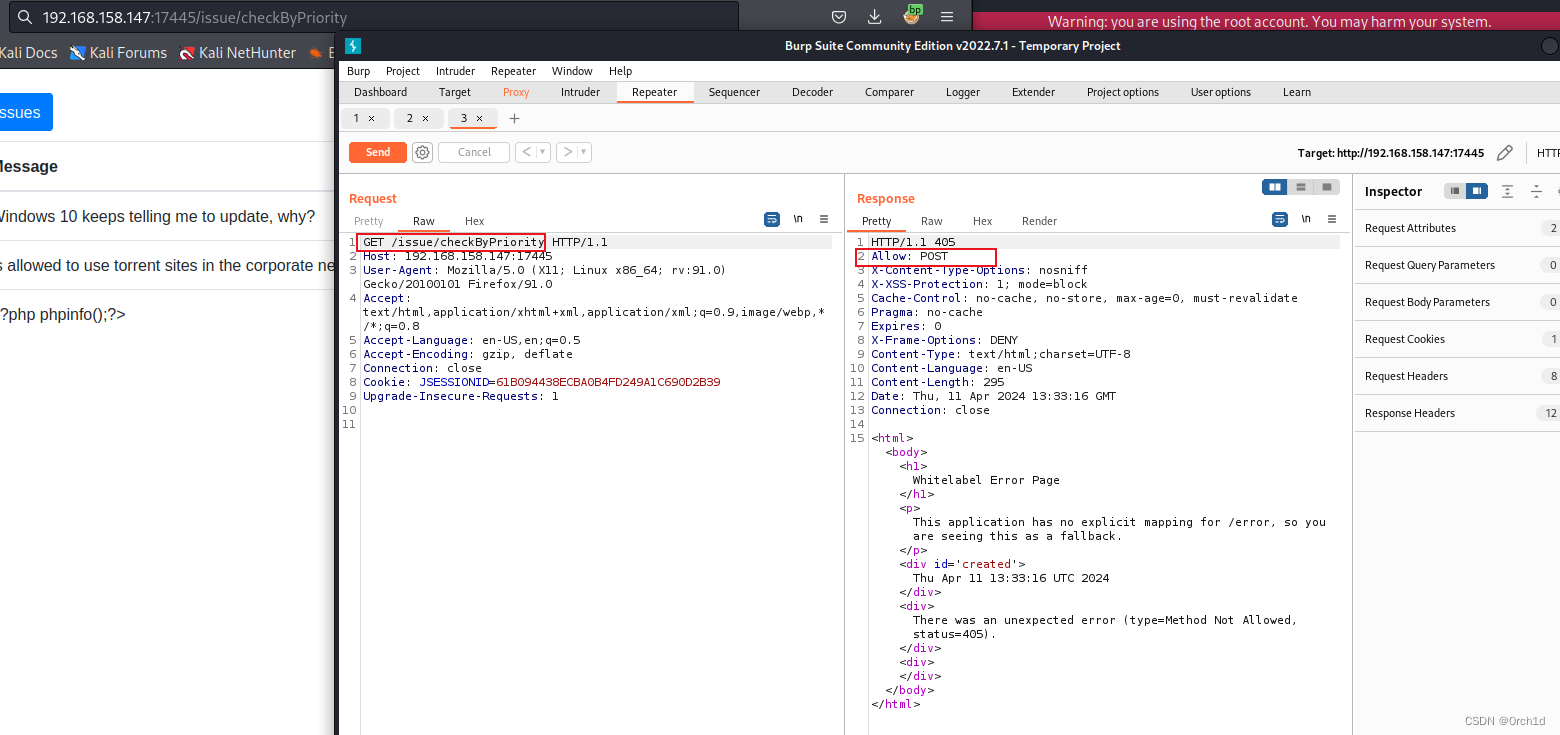Toggle non-printable \n characters in Response panel
The width and height of the screenshot is (1560, 735).
click(1306, 219)
